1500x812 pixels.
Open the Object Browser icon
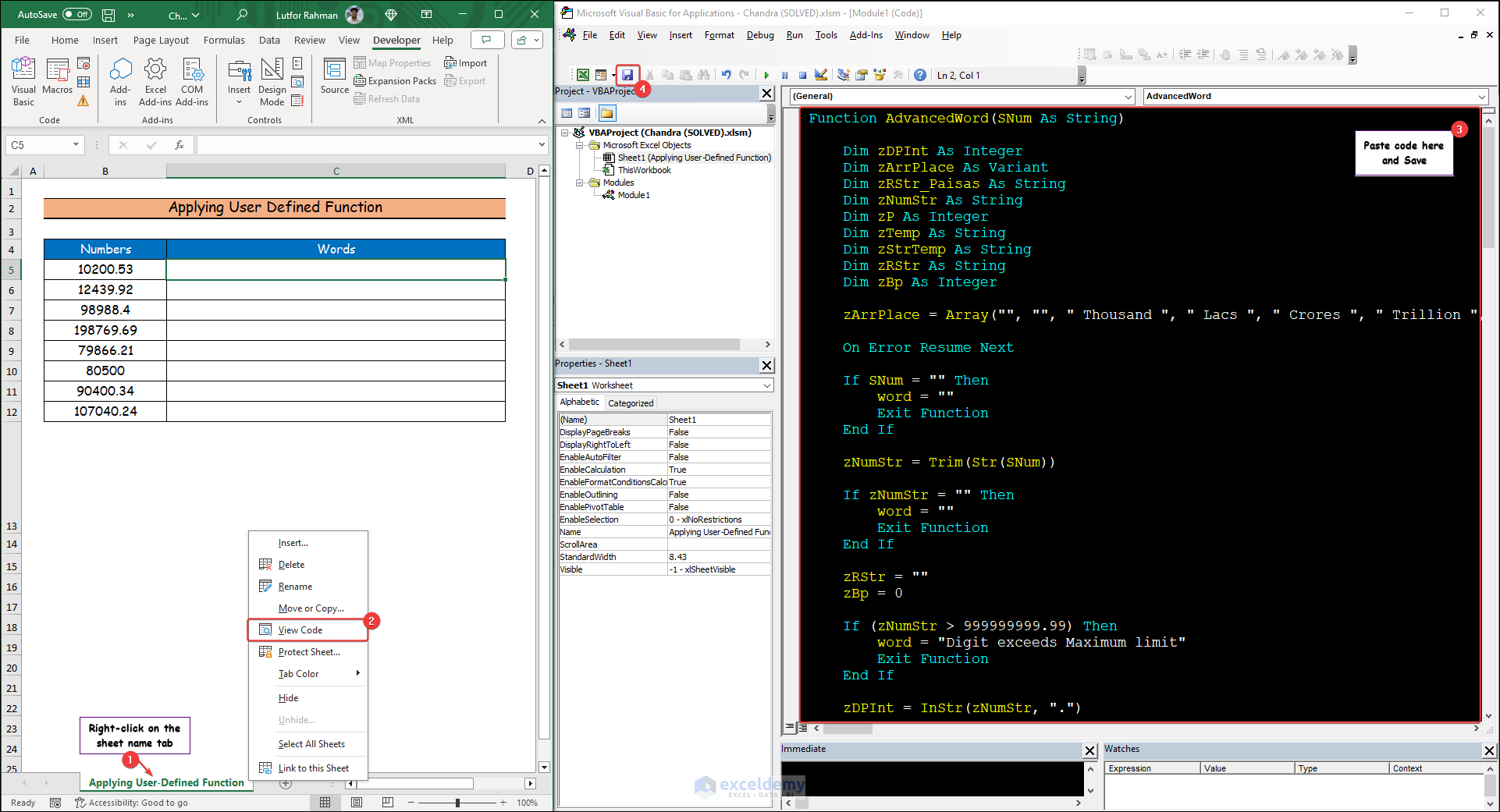click(880, 75)
